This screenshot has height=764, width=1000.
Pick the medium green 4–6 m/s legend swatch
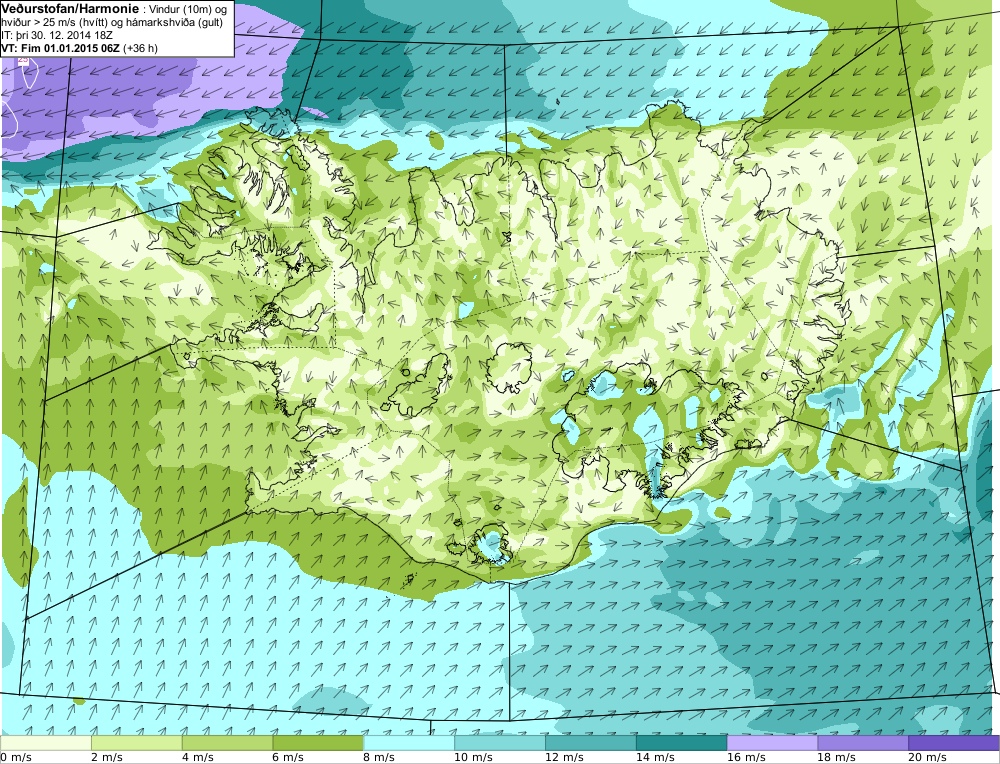coord(227,743)
